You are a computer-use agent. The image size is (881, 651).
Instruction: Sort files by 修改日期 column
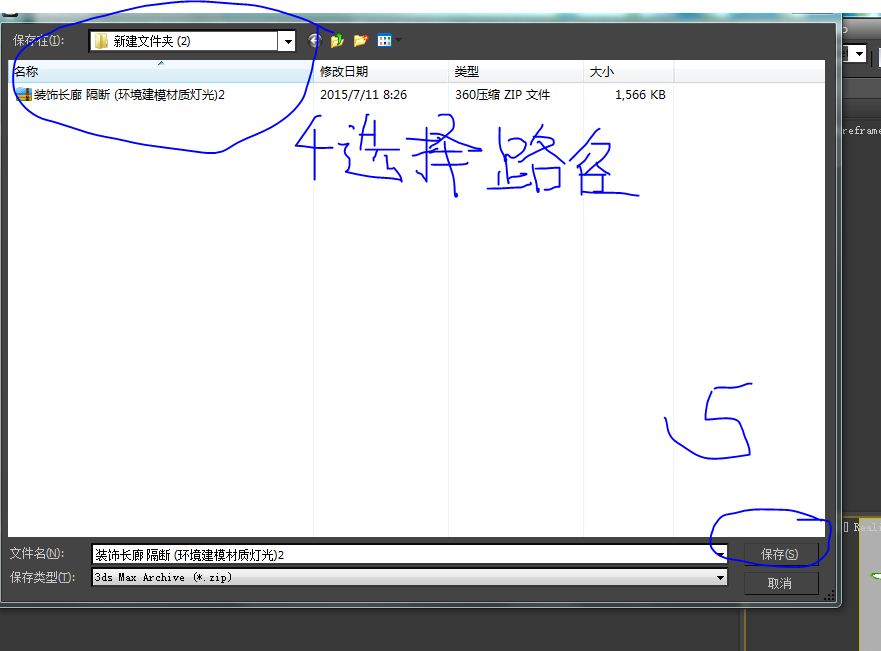pos(381,71)
